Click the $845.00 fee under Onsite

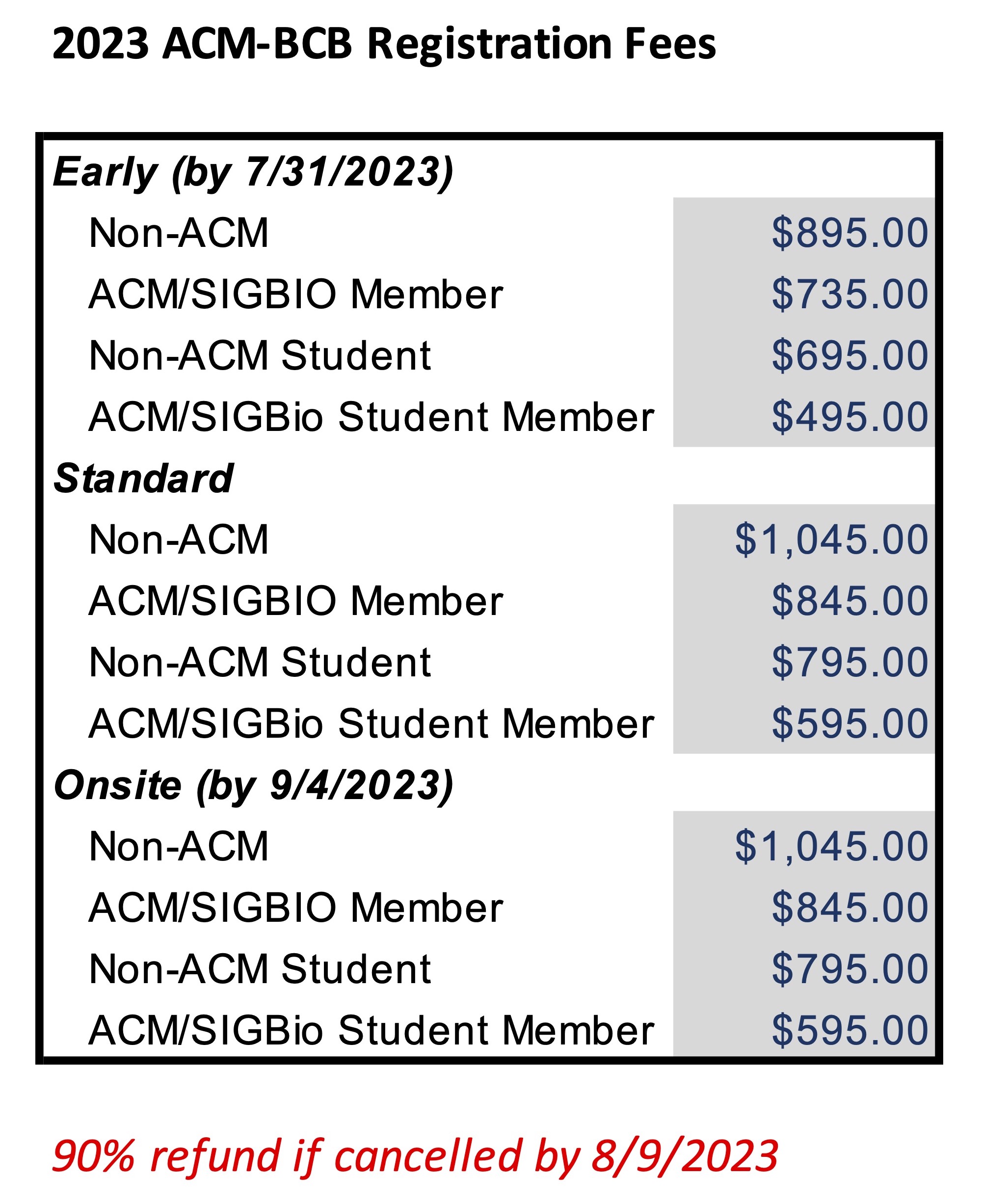pyautogui.click(x=849, y=908)
